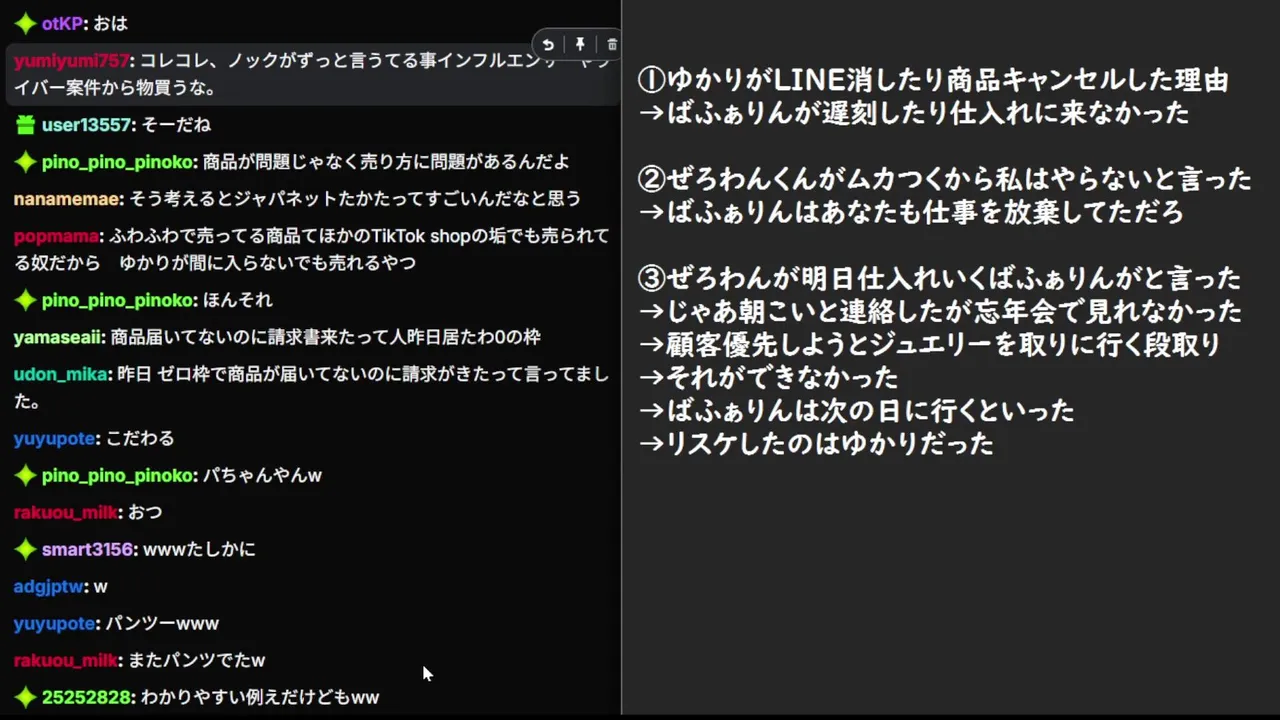Click yamaseaii's message about 請求書
Screen dimensions: 1280x720
pos(325,337)
